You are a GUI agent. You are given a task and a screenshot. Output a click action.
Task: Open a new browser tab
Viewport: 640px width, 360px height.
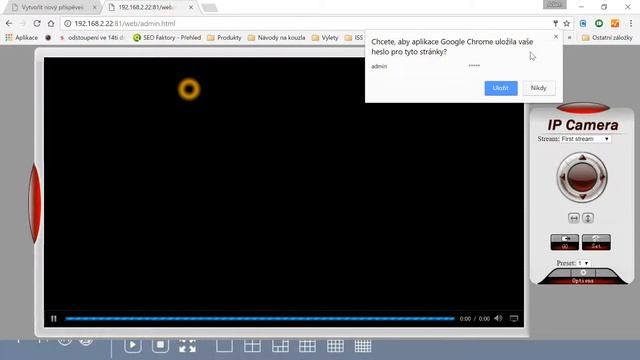point(209,8)
